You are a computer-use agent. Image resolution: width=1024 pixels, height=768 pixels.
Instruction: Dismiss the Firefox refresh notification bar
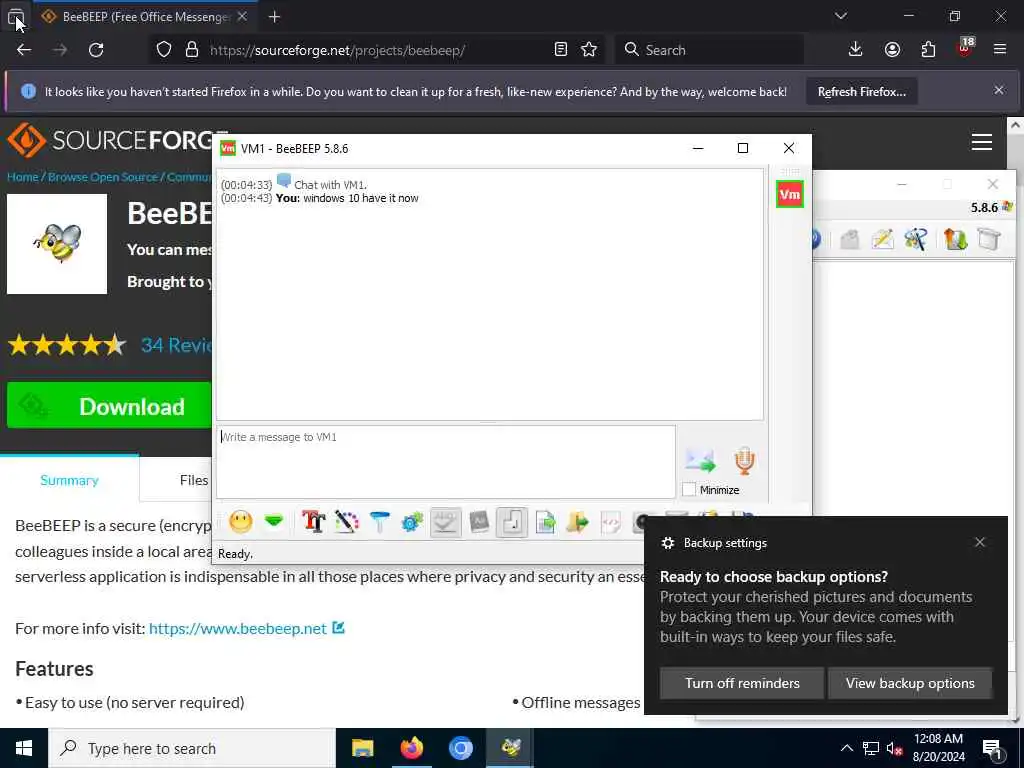click(x=999, y=90)
